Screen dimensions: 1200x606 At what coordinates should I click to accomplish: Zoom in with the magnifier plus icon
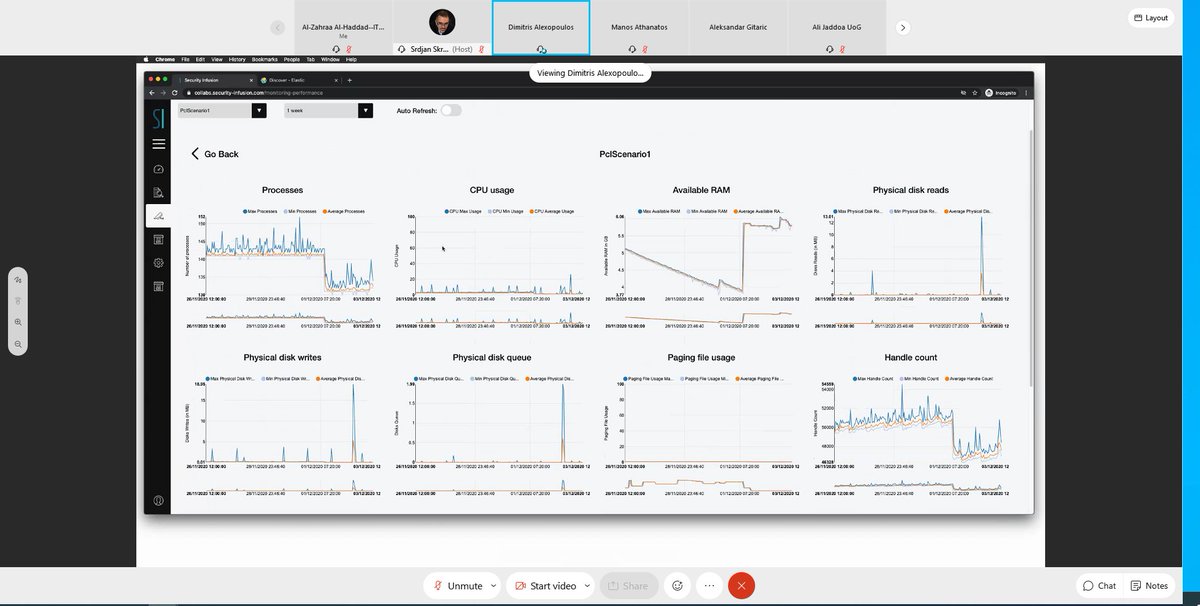pyautogui.click(x=17, y=322)
